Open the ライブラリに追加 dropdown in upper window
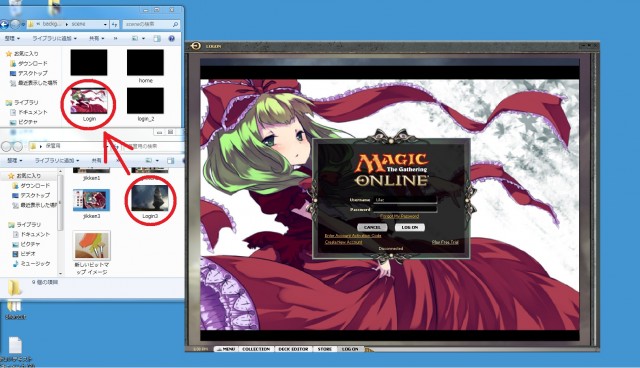 [54, 38]
